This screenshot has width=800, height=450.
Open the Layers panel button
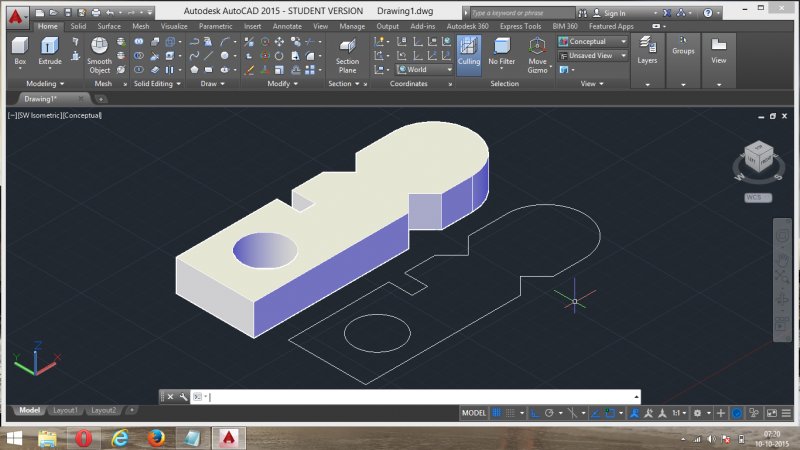647,52
